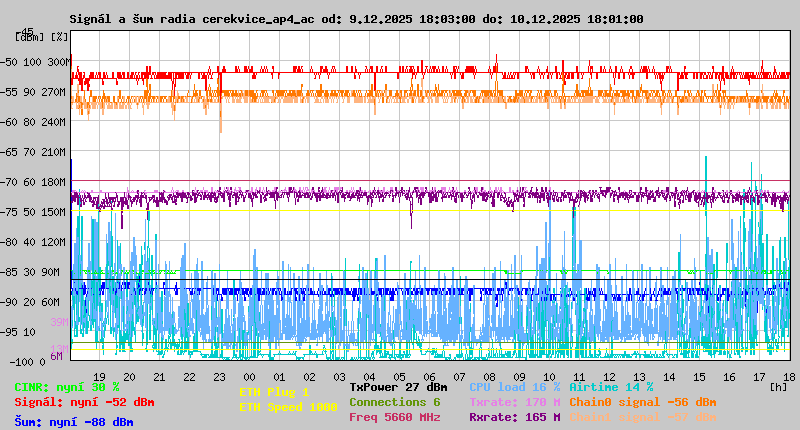Viewport: 800px width, 430px height.
Task: Click the Chain0 signal legend label
Action: (642, 402)
